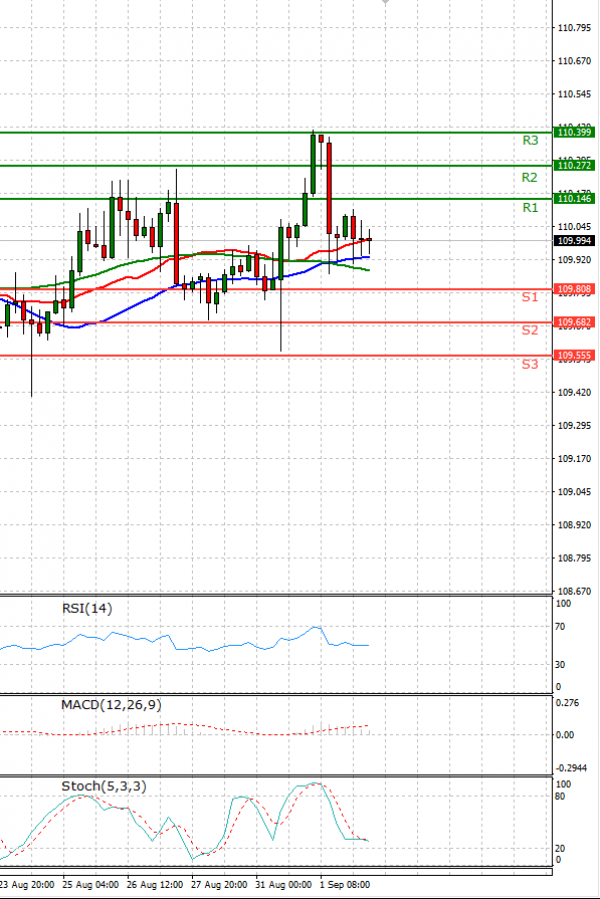Click the green 110.399 price tag
The height and width of the screenshot is (899, 600).
(x=574, y=132)
